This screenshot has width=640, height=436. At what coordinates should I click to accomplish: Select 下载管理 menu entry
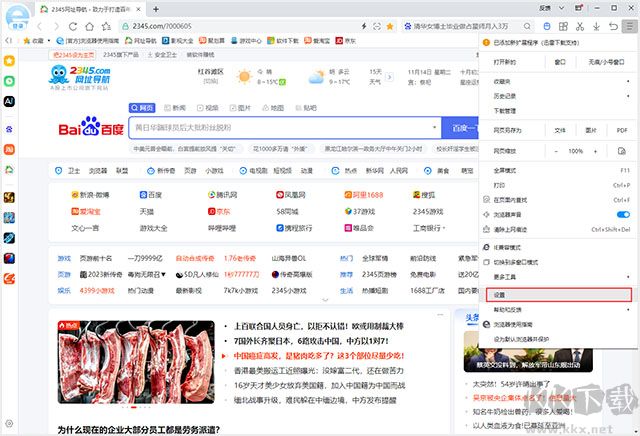coord(505,111)
